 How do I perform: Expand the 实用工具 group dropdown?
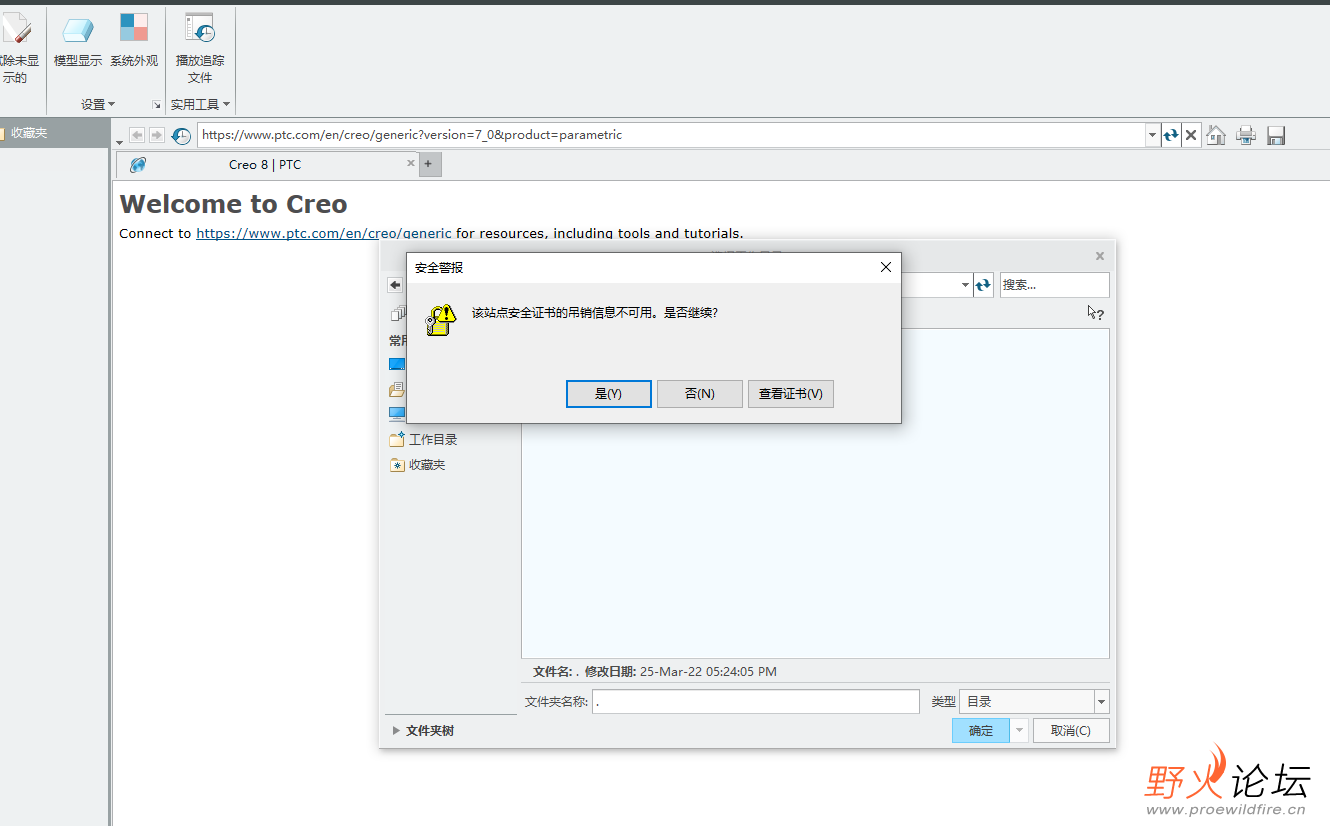coord(200,104)
